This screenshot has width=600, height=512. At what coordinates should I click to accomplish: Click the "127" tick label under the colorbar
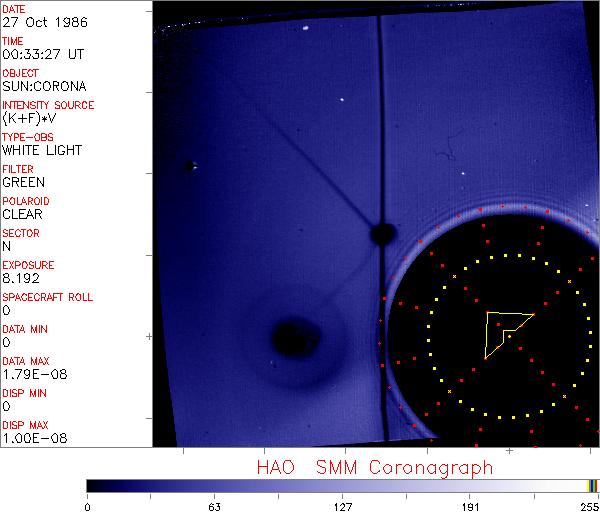[343, 506]
